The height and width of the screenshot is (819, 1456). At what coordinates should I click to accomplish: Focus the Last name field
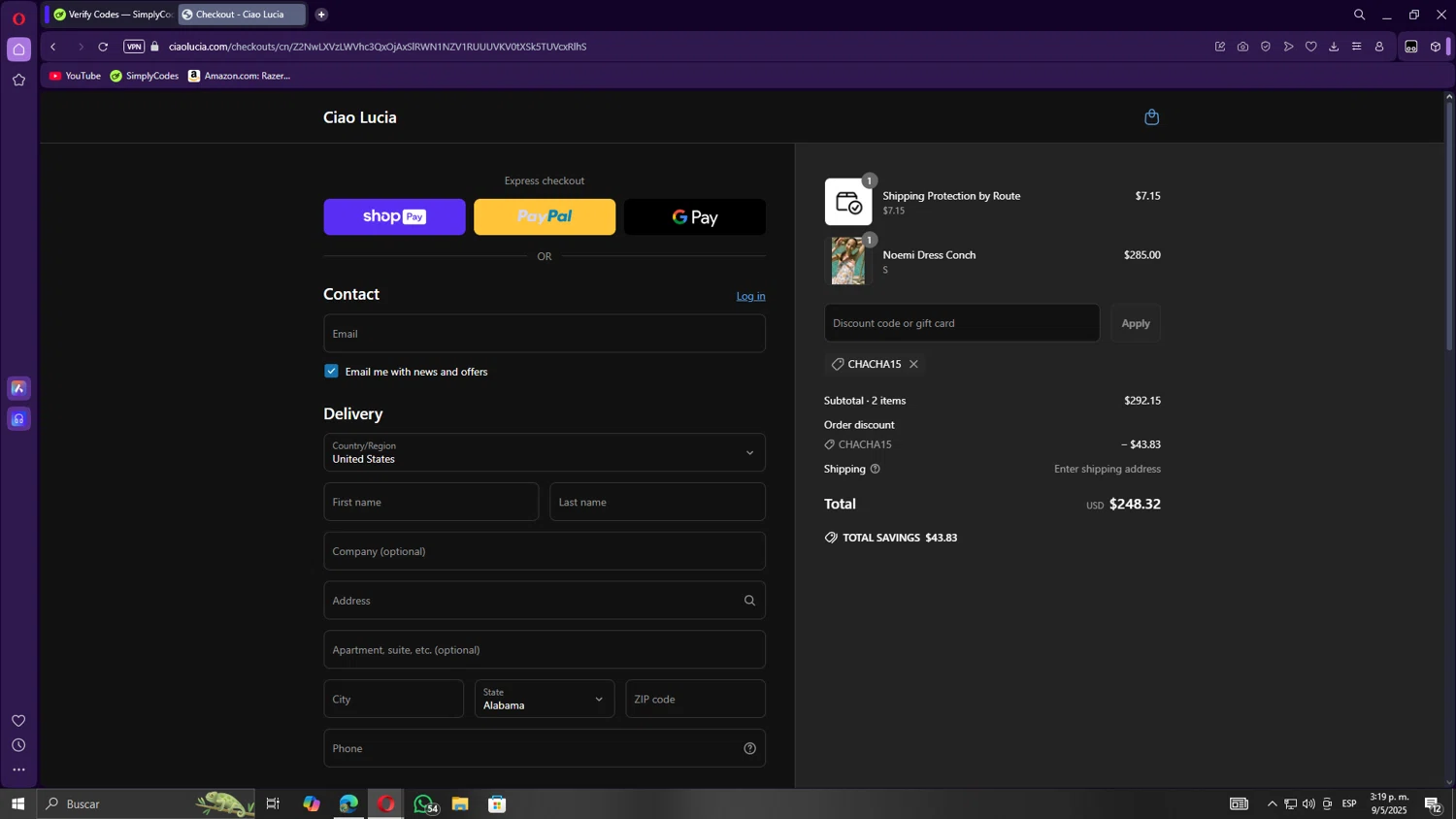click(x=657, y=502)
